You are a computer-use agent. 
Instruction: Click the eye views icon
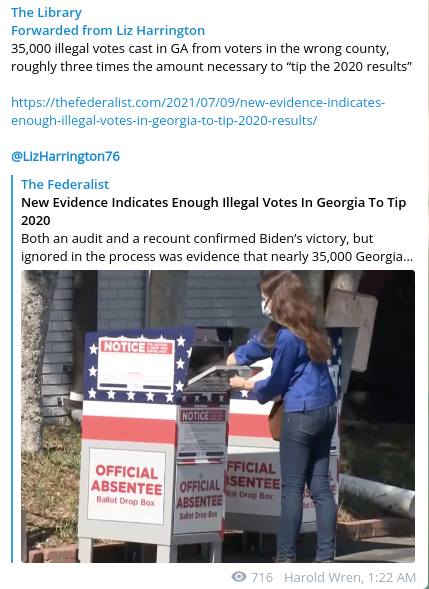[x=239, y=577]
